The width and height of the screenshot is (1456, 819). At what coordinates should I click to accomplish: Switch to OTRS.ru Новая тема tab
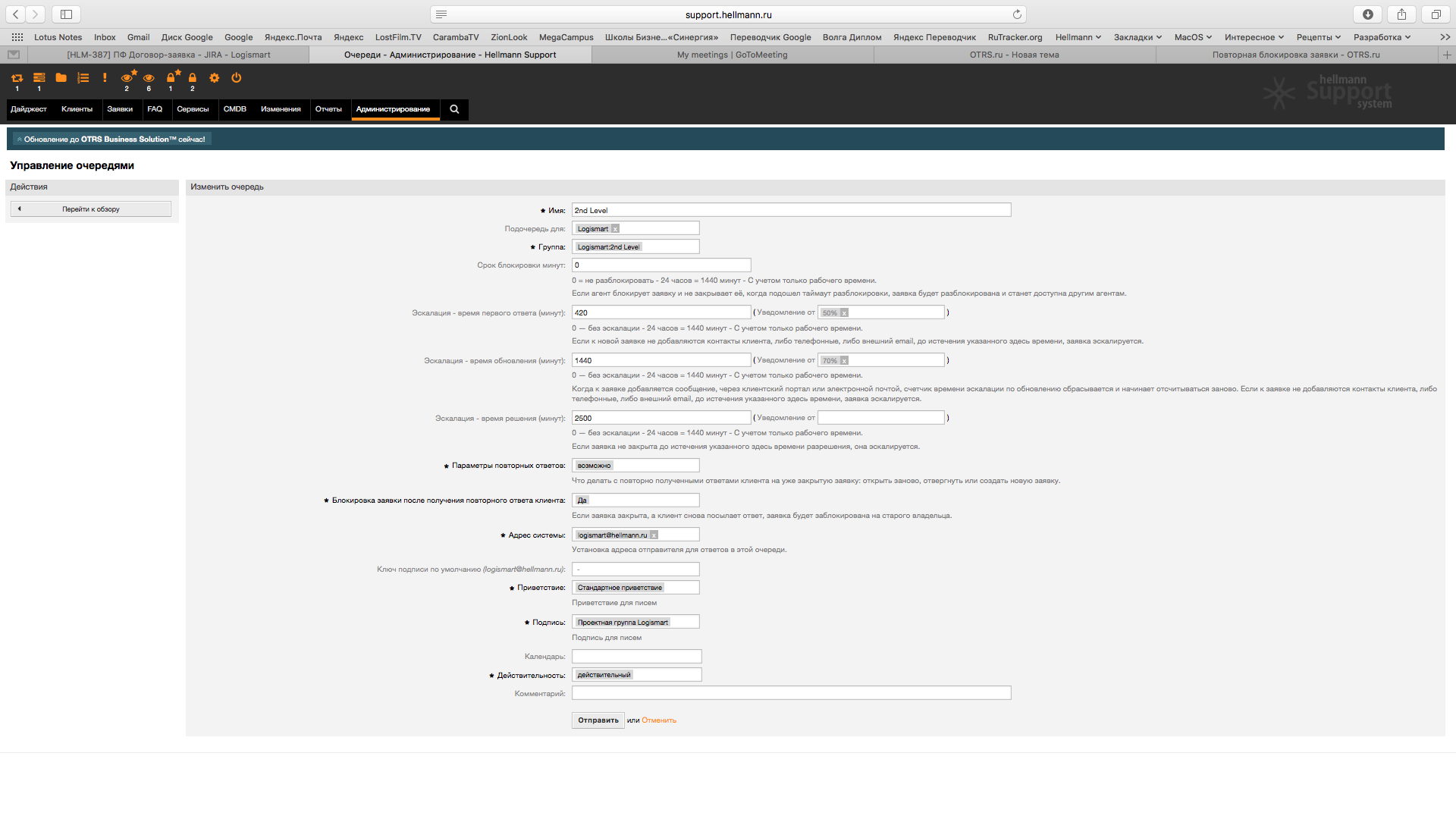1014,55
